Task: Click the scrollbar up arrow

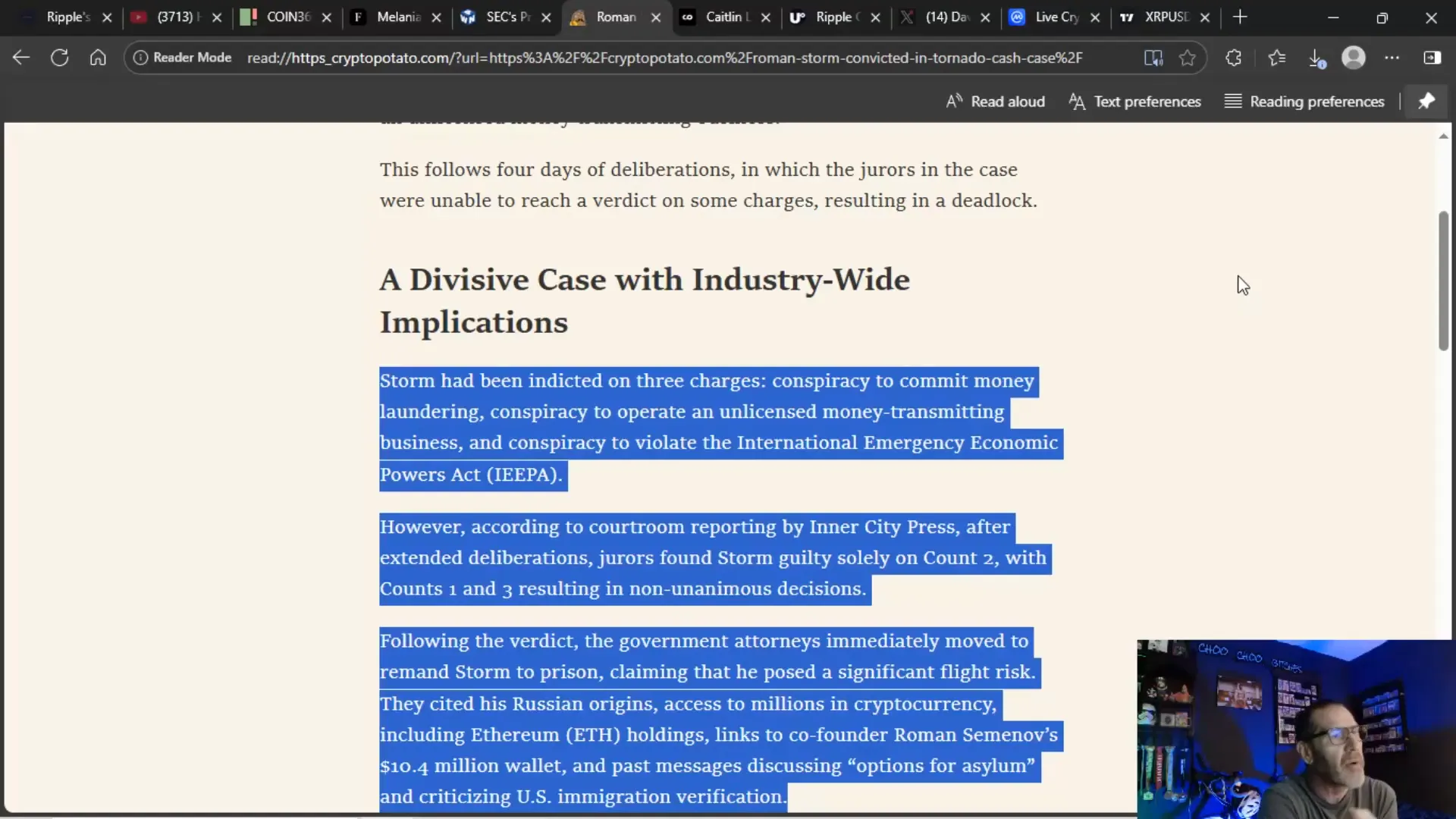Action: pos(1443,136)
